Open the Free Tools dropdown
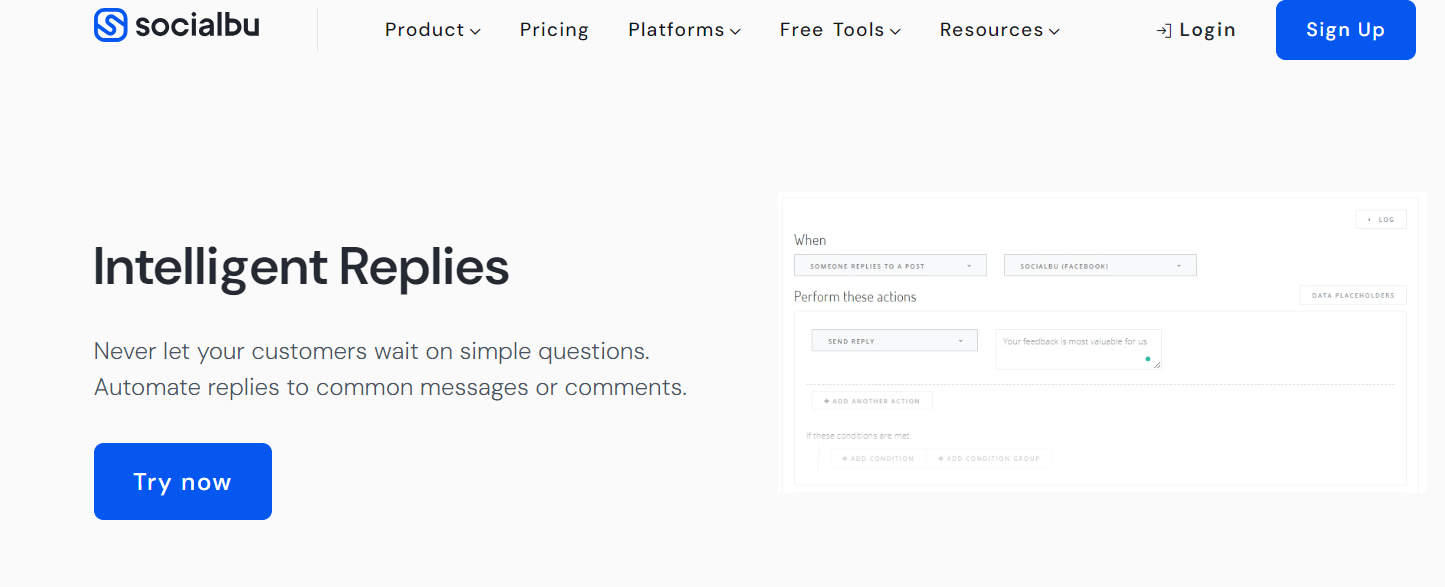 click(x=840, y=30)
